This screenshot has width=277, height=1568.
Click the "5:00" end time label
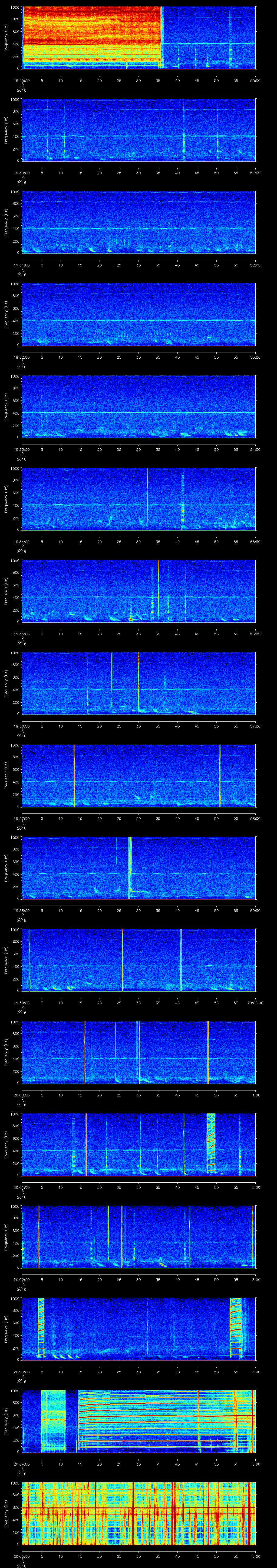pyautogui.click(x=256, y=1463)
